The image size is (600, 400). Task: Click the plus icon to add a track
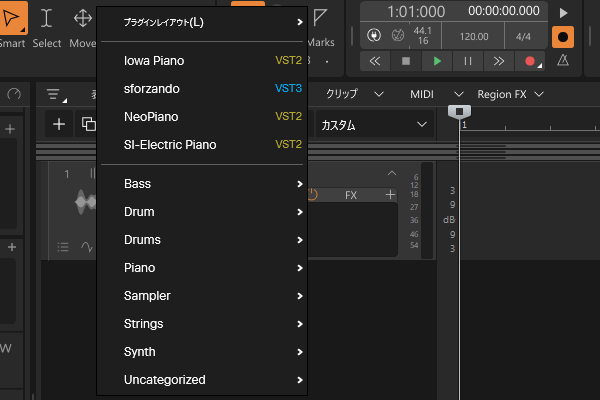tap(60, 124)
